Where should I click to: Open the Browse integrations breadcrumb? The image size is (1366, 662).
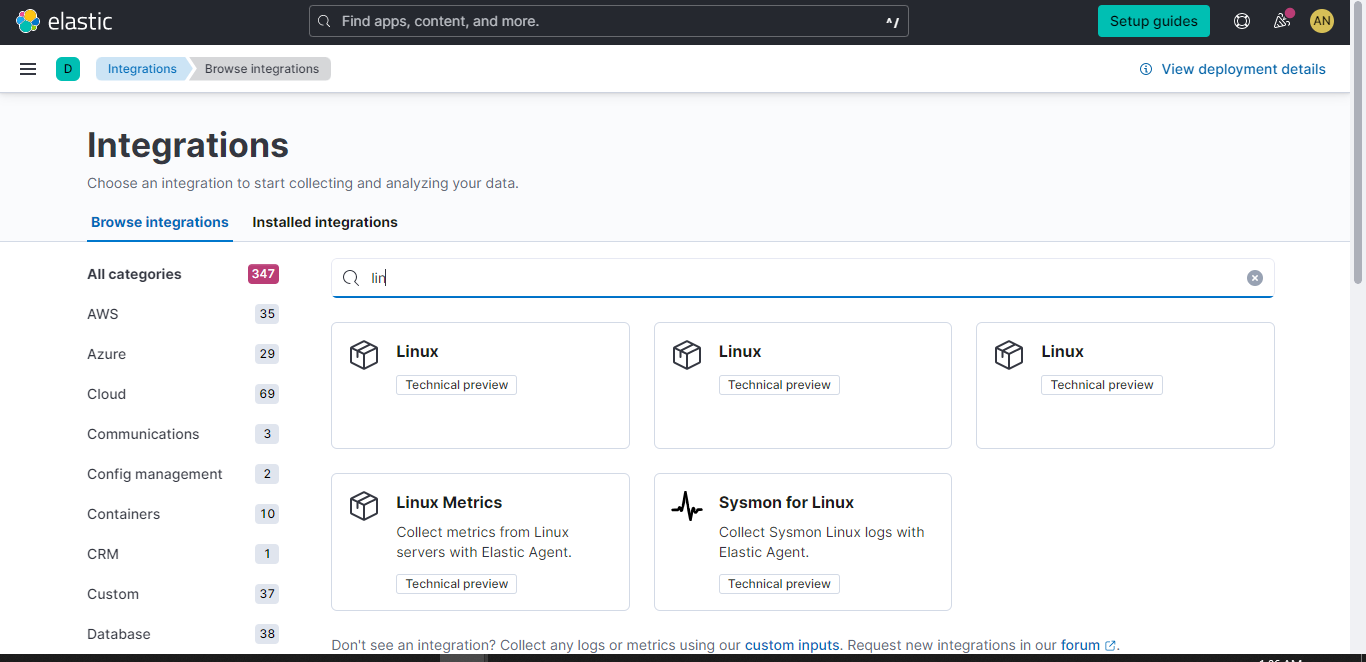[x=260, y=68]
